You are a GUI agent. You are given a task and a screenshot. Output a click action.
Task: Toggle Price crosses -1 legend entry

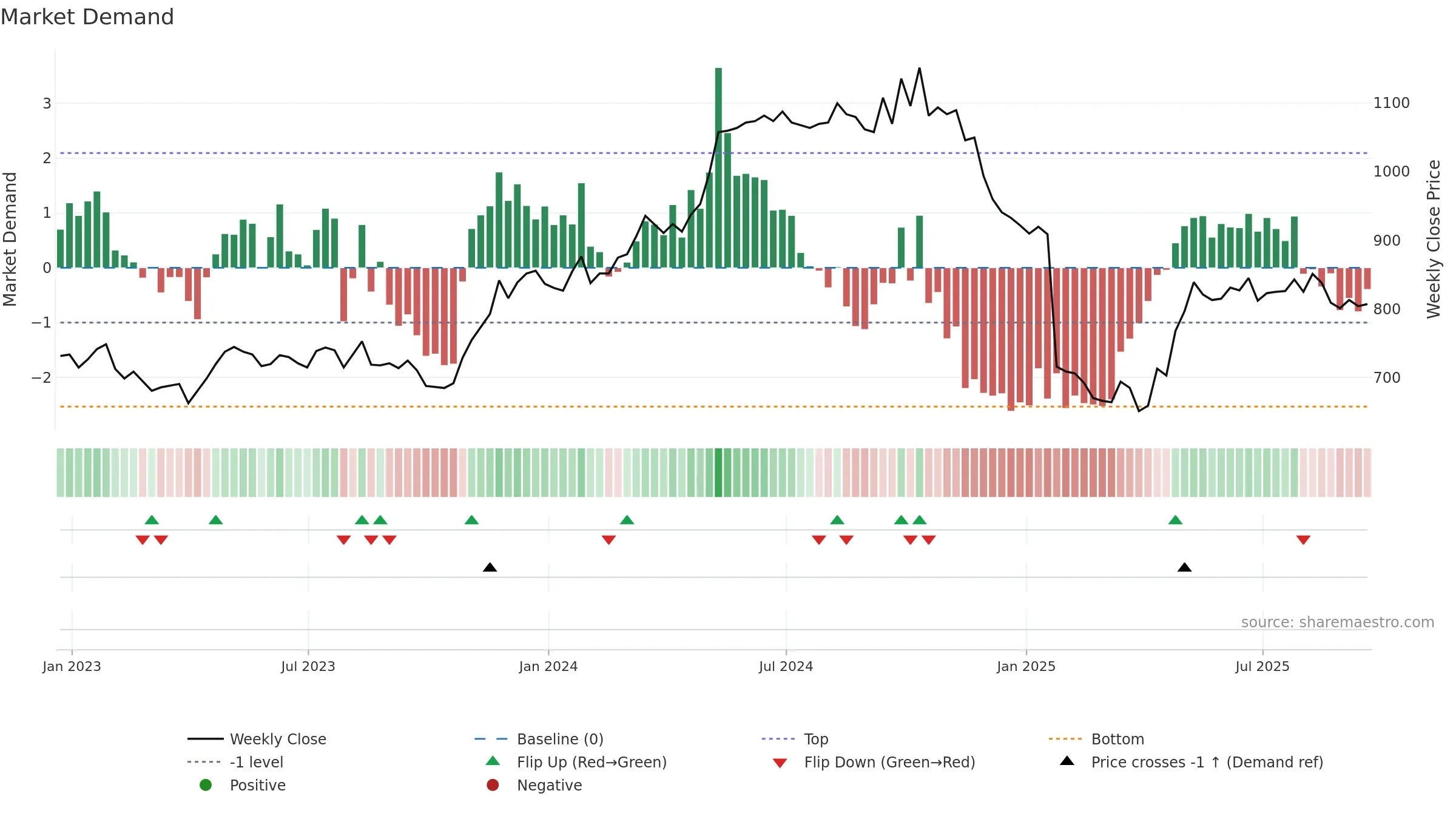click(1191, 762)
